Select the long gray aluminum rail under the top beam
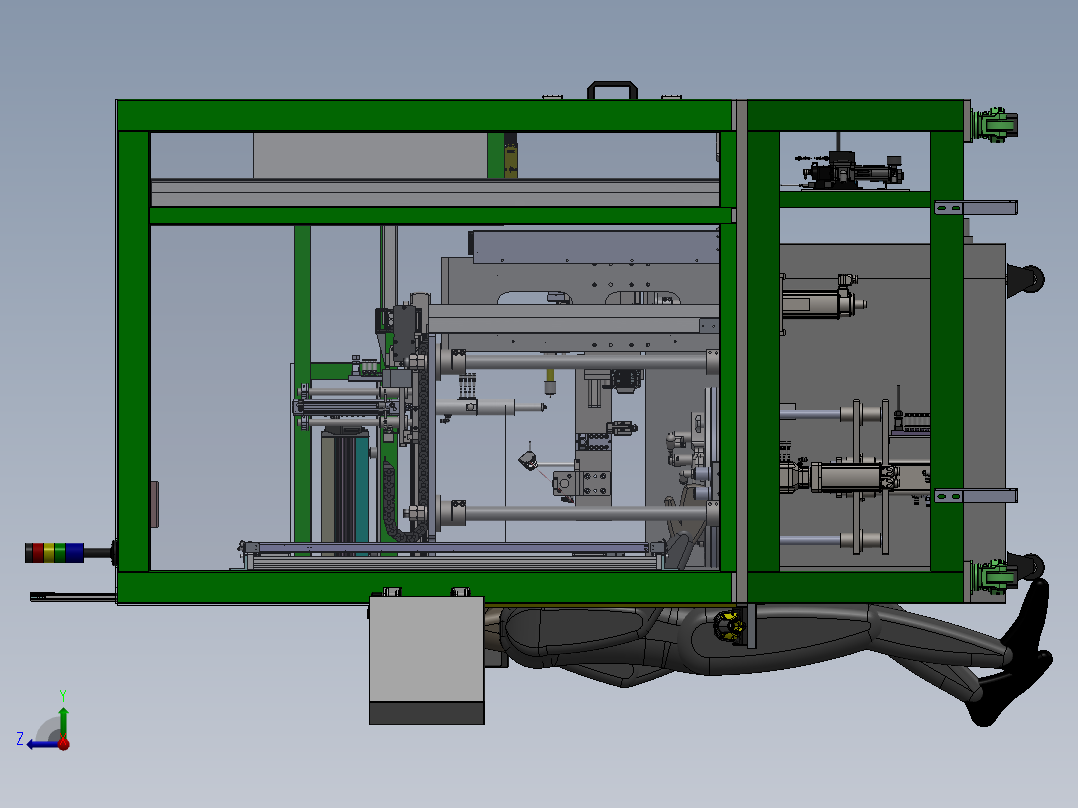1078x808 pixels. click(434, 193)
